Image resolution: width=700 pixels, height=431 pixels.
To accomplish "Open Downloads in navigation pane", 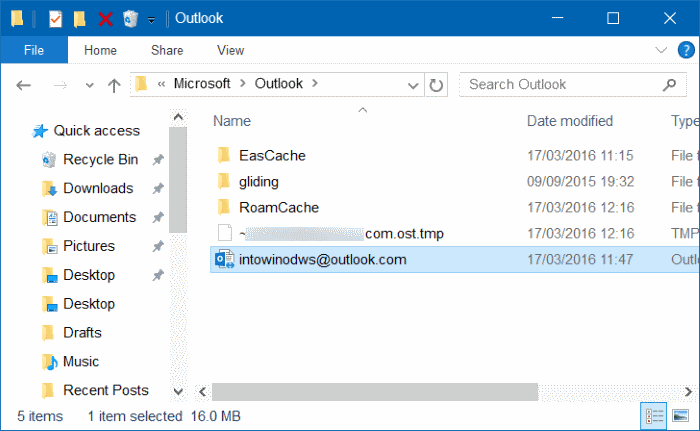I will tap(98, 188).
